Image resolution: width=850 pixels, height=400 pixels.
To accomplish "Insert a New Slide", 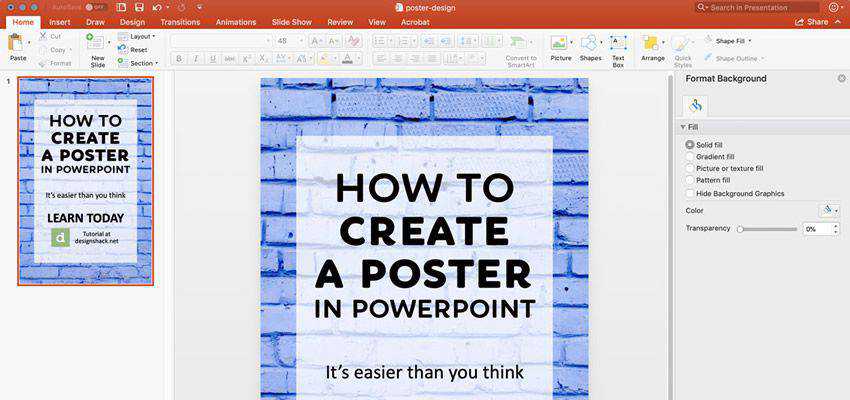I will point(97,44).
